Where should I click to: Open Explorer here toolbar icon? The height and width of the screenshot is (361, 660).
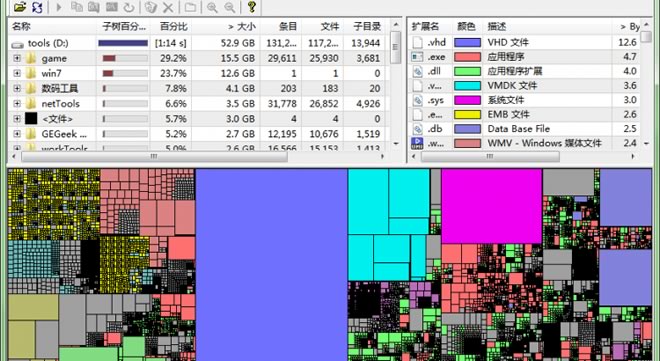94,7
